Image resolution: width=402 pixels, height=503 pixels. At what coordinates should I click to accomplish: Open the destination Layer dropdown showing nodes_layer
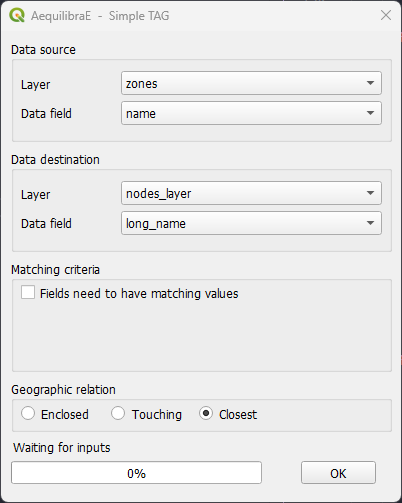point(251,193)
